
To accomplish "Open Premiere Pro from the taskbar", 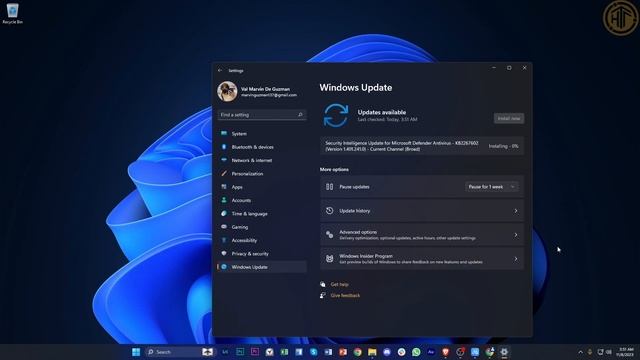I will click(x=255, y=352).
